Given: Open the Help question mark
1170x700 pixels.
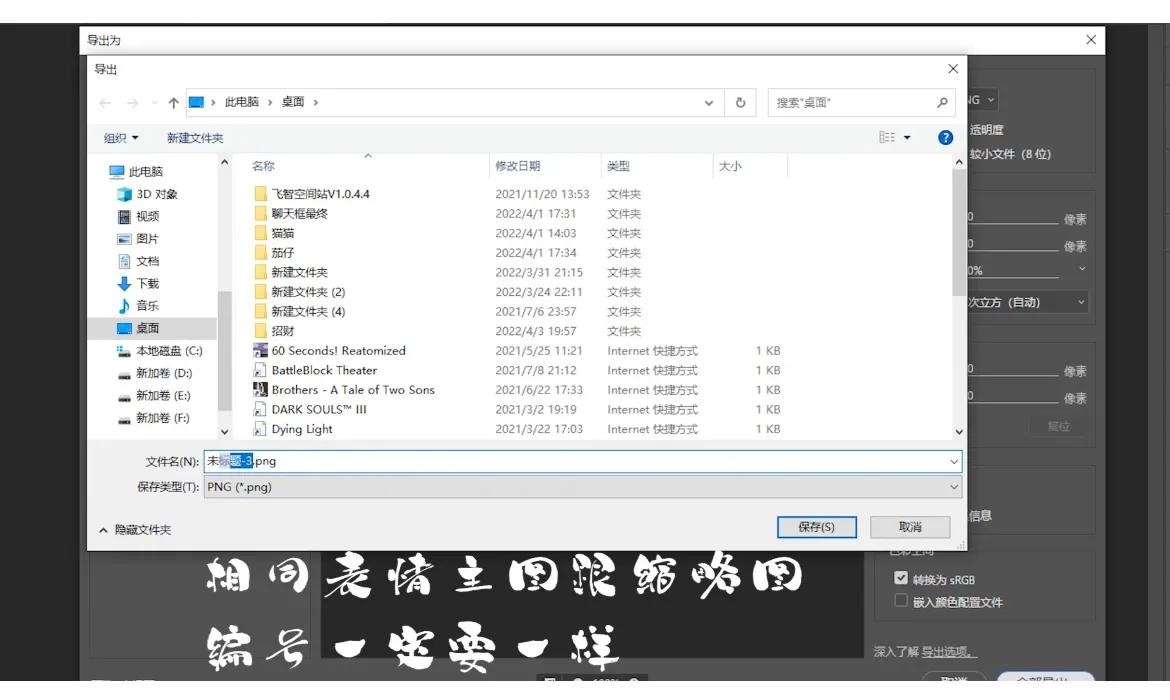Looking at the screenshot, I should tap(945, 137).
